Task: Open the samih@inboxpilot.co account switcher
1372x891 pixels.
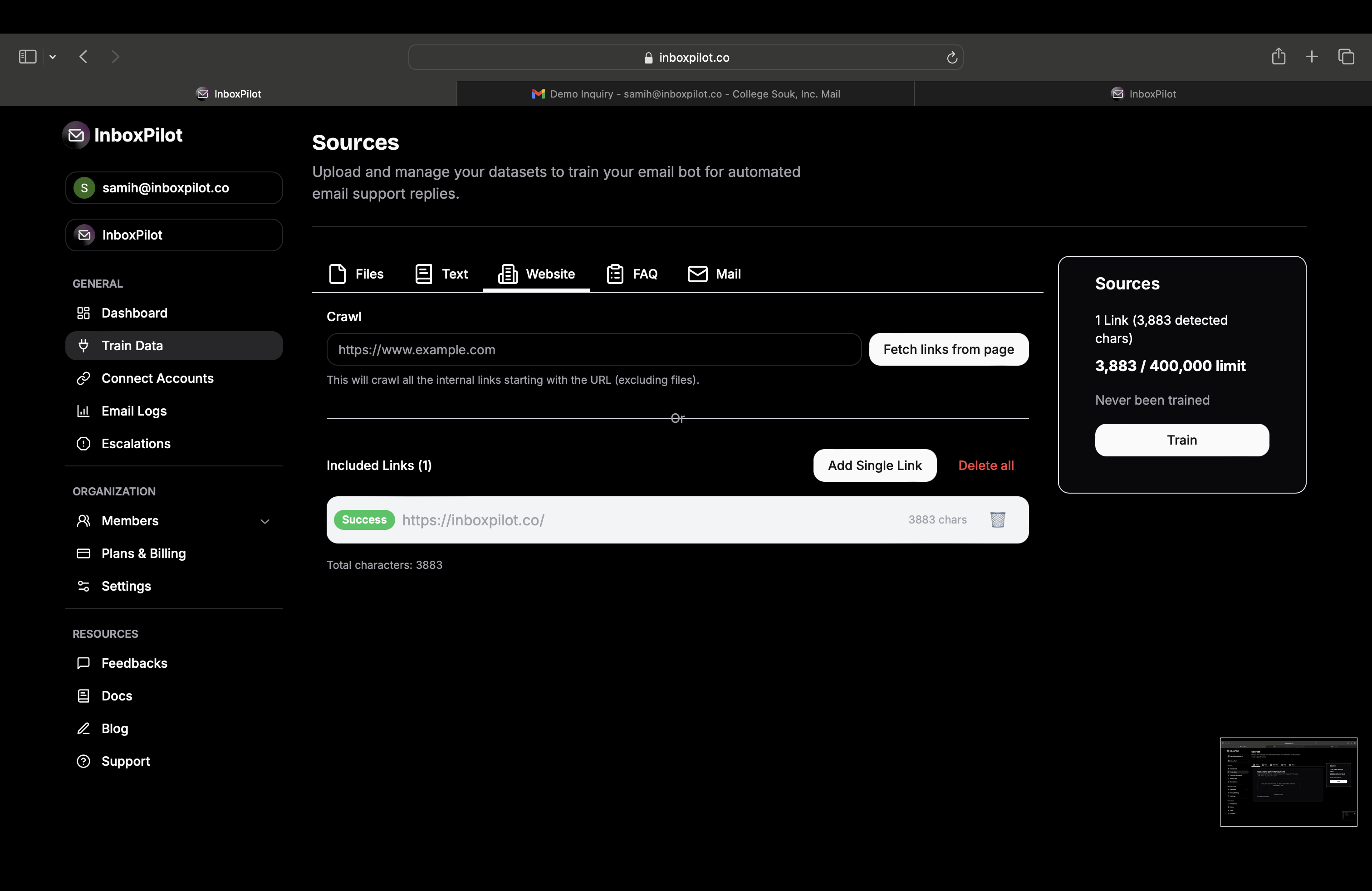Action: coord(173,188)
